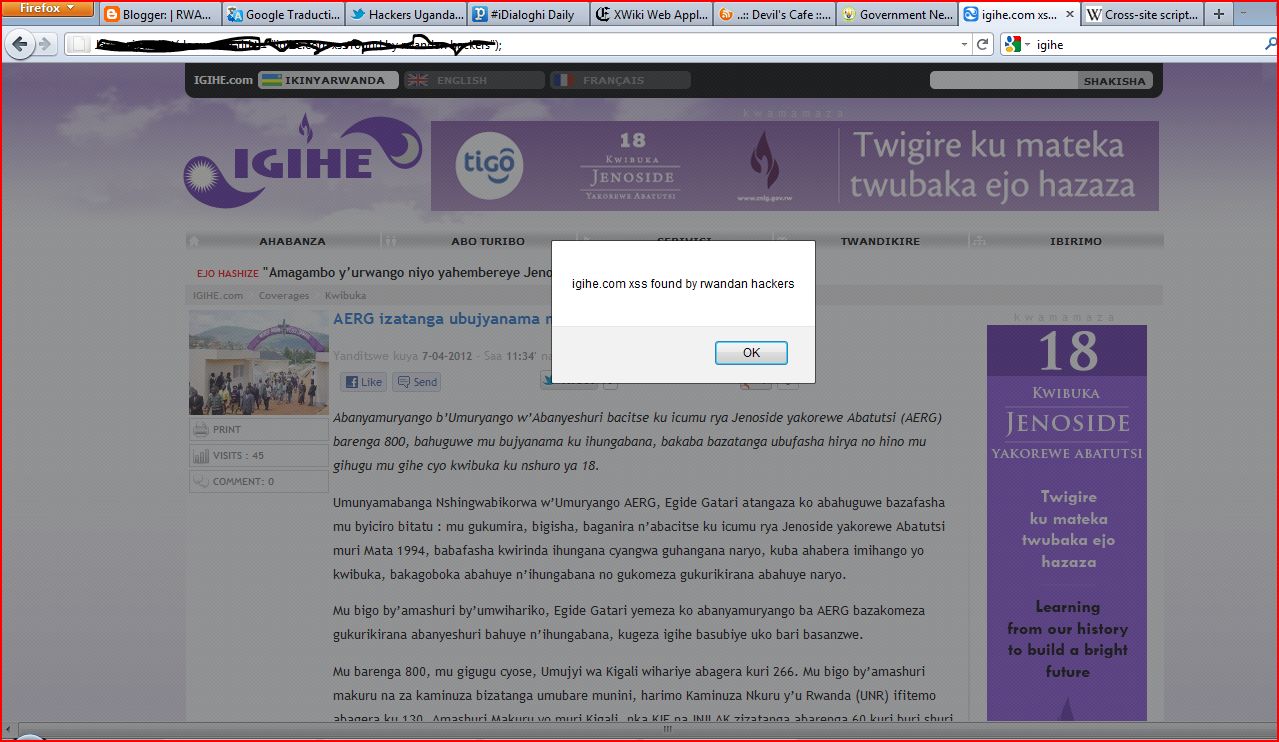Click the Facebook Send button

tap(417, 382)
